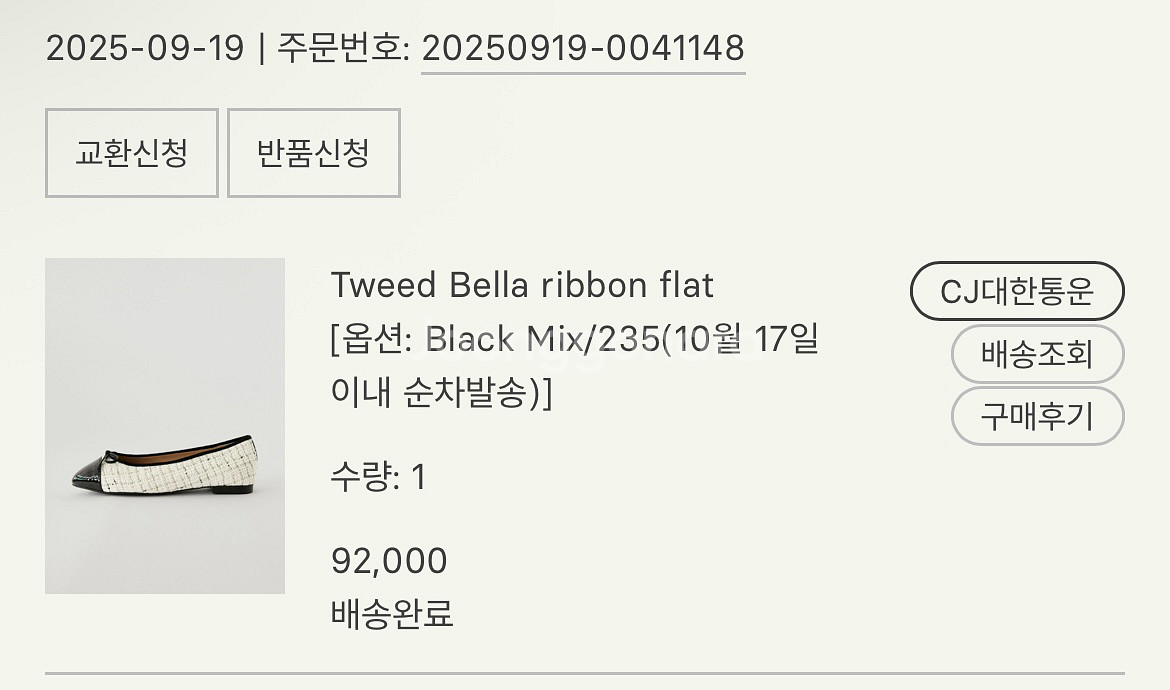Click the CJ대한통운 courier button
Viewport: 1170px width, 690px height.
[1017, 292]
